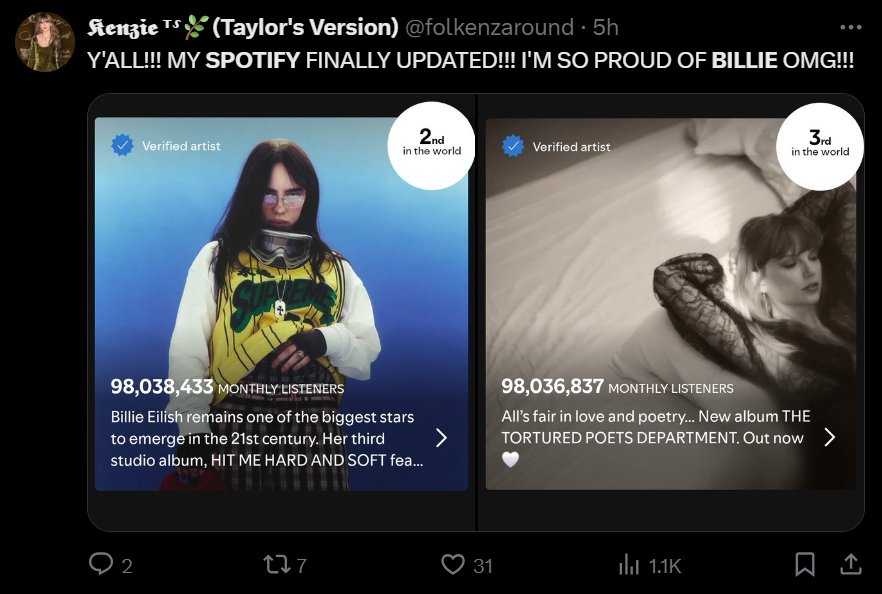Like the tweet with the heart icon
The height and width of the screenshot is (594, 882).
click(453, 565)
